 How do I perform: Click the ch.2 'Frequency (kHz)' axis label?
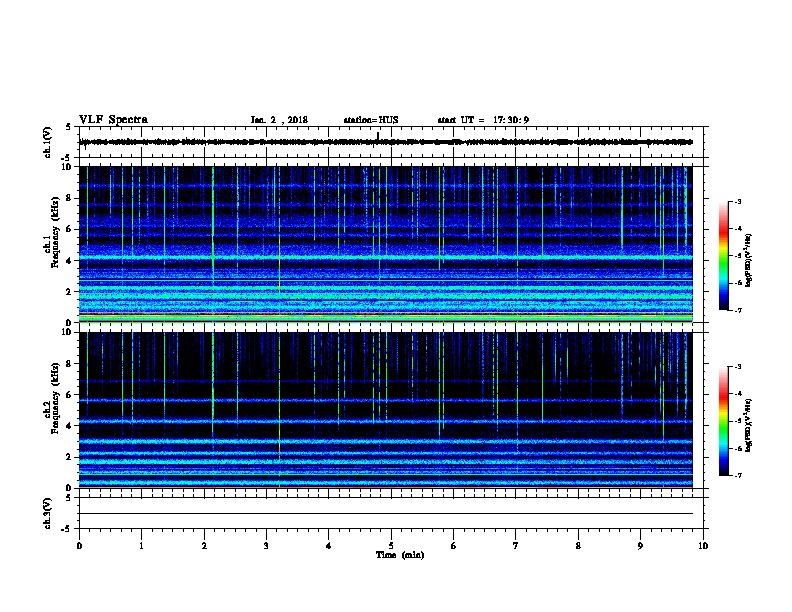pos(55,398)
